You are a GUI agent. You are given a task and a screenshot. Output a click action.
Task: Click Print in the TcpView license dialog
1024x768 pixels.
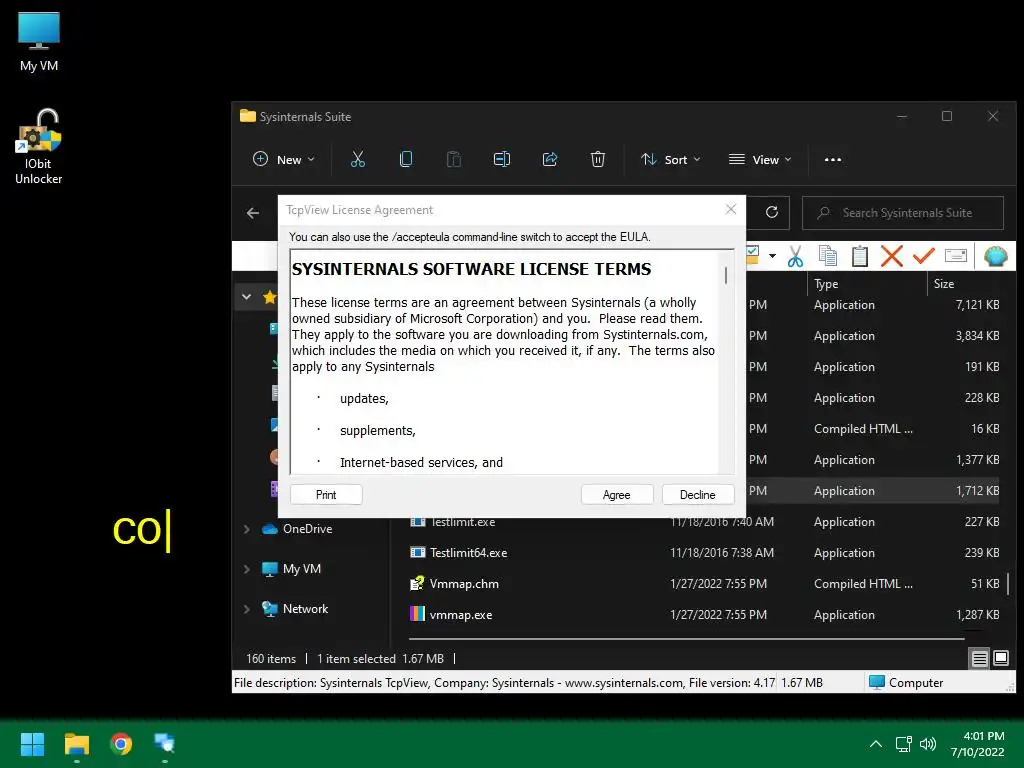pyautogui.click(x=326, y=494)
